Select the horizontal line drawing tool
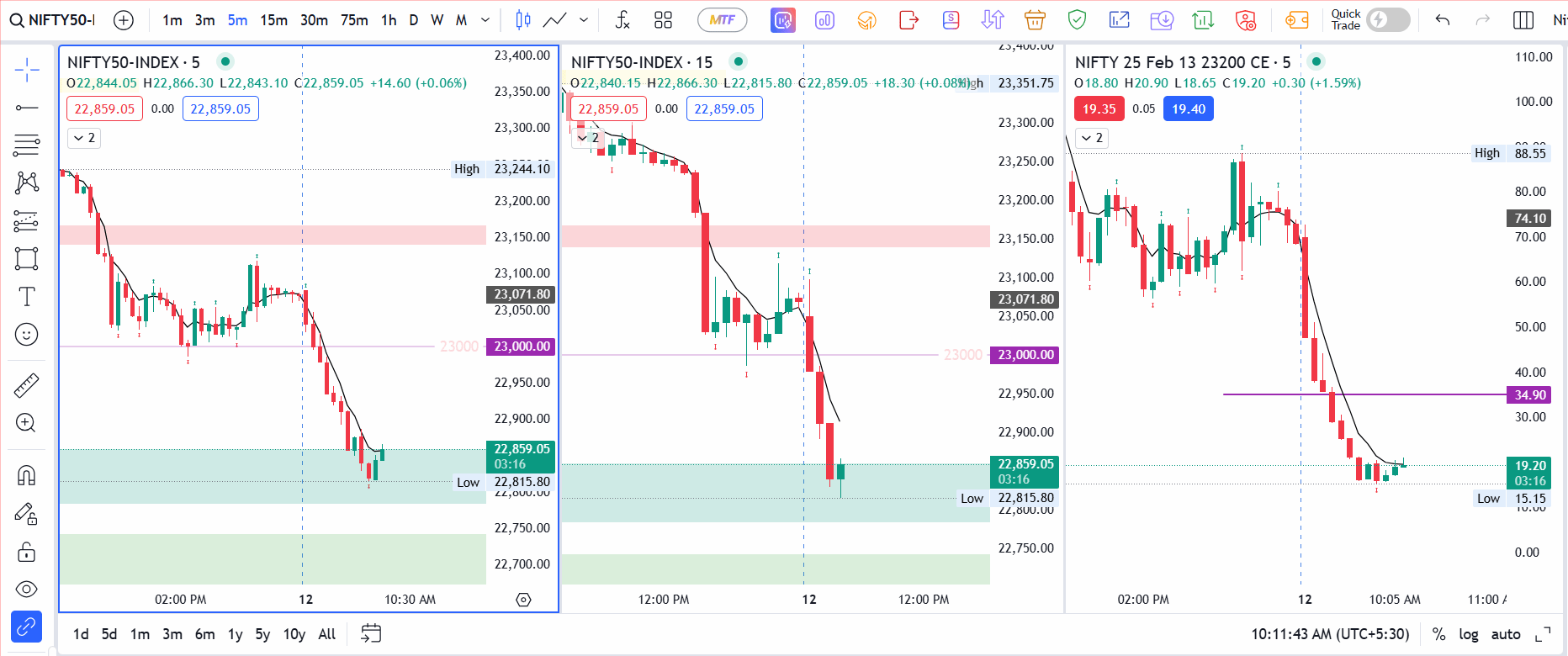 [x=26, y=108]
